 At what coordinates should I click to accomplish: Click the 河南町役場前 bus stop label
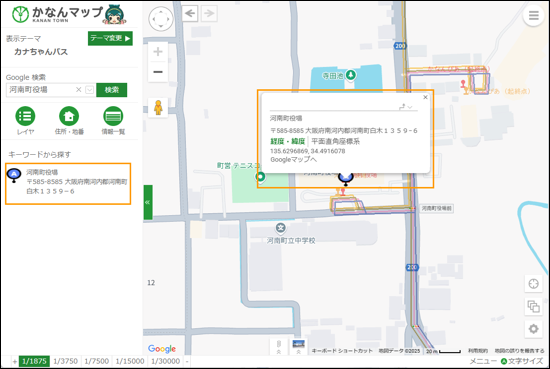pyautogui.click(x=436, y=208)
